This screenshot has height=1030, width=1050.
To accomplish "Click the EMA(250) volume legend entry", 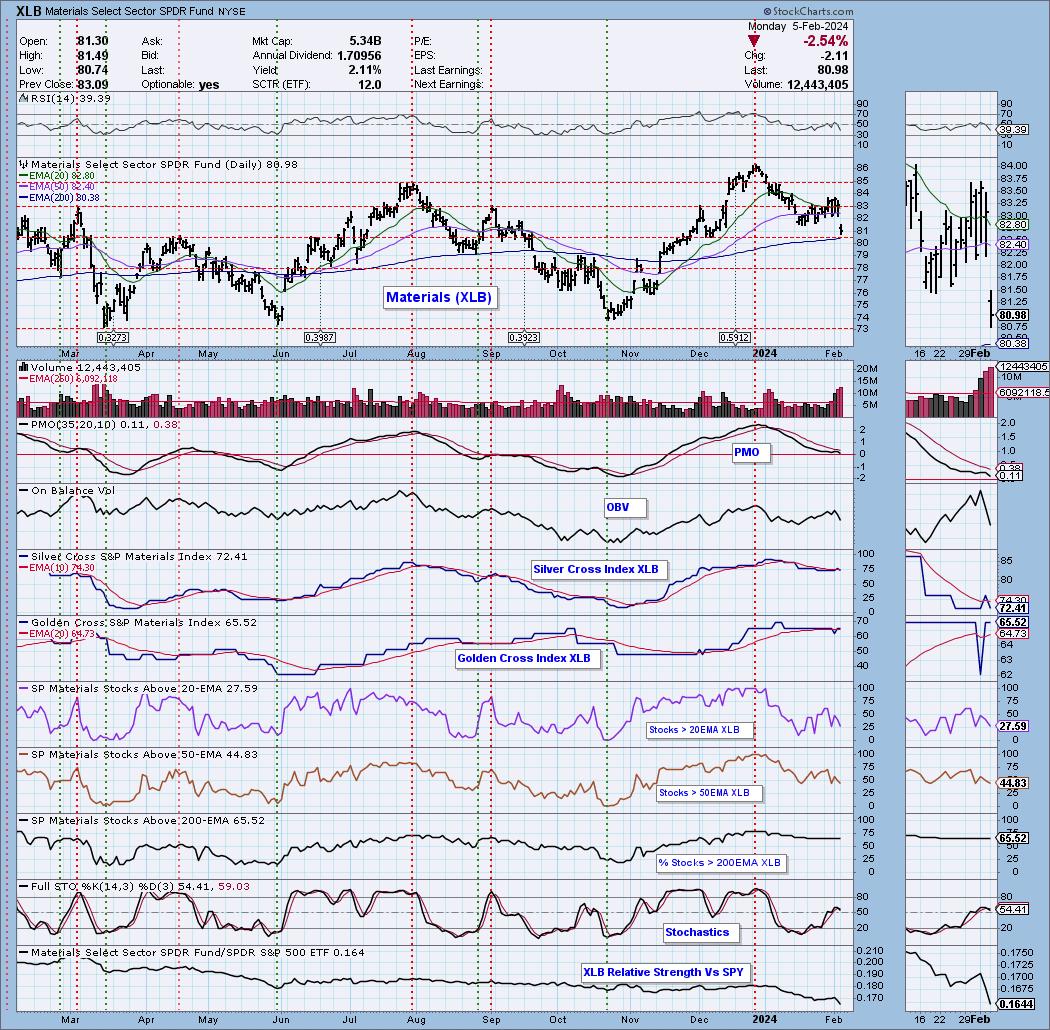I will 67,378.
